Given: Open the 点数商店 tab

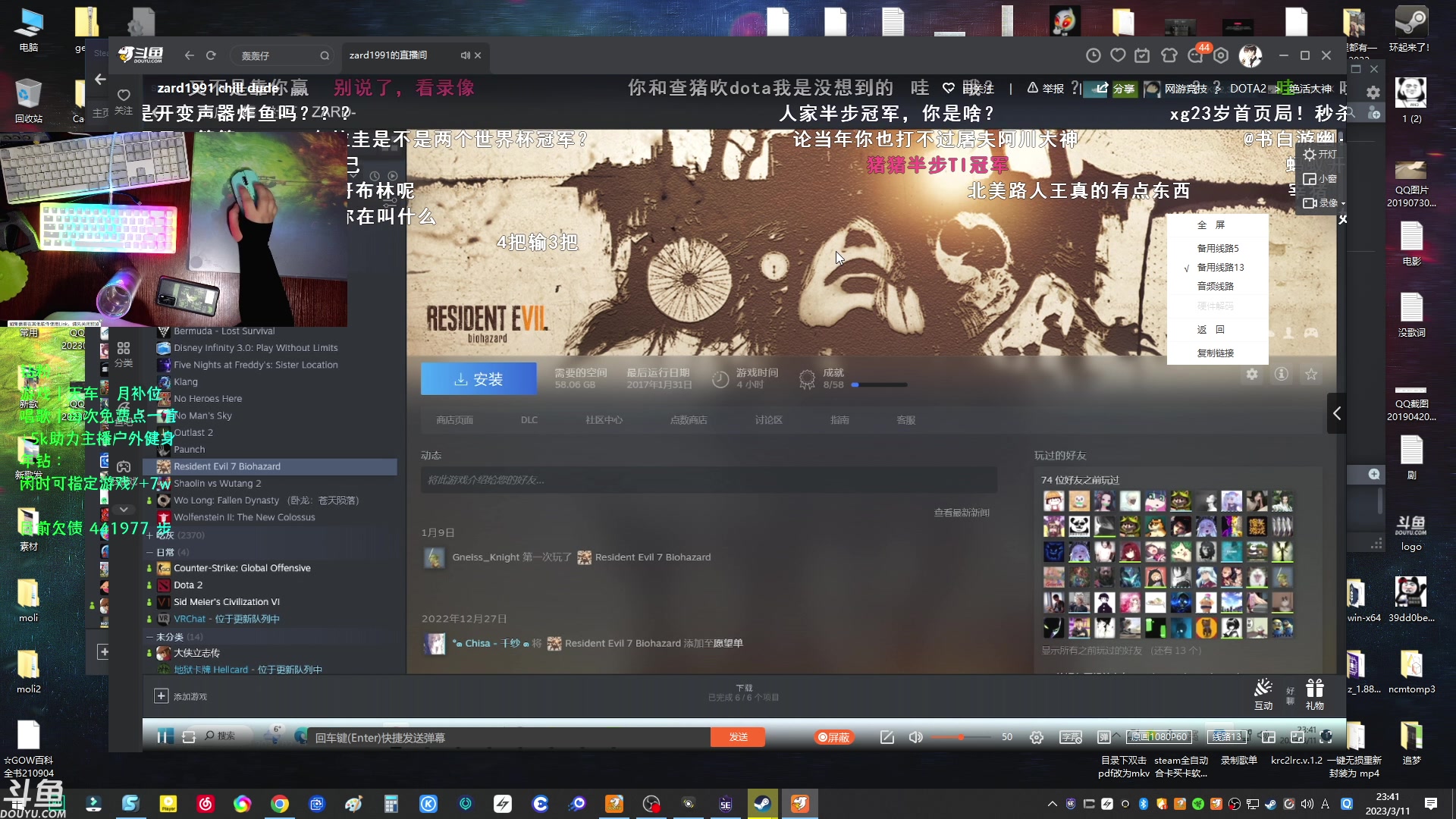Looking at the screenshot, I should (x=688, y=420).
